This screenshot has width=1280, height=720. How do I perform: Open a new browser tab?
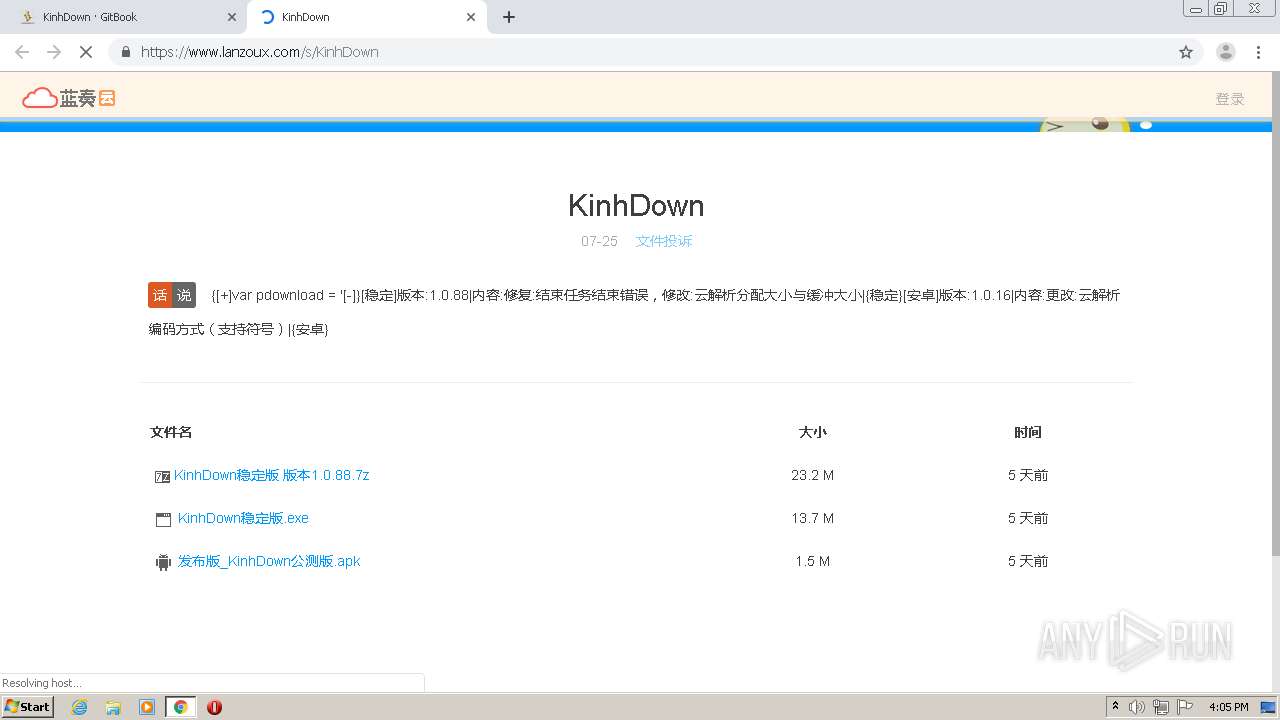[509, 17]
